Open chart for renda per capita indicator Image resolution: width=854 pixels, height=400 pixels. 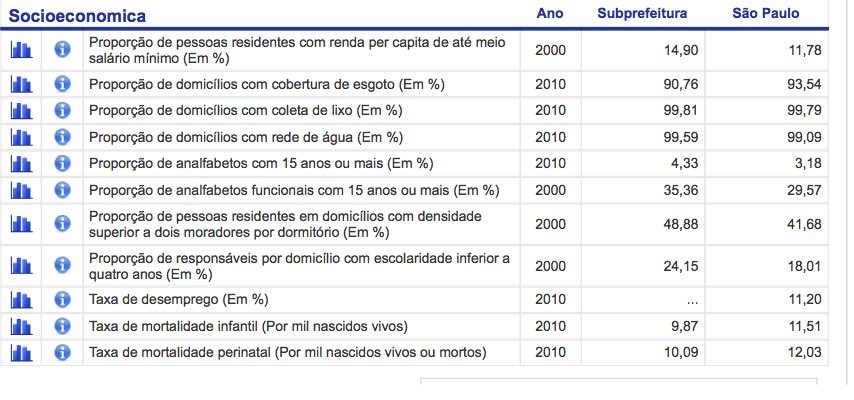pyautogui.click(x=21, y=50)
